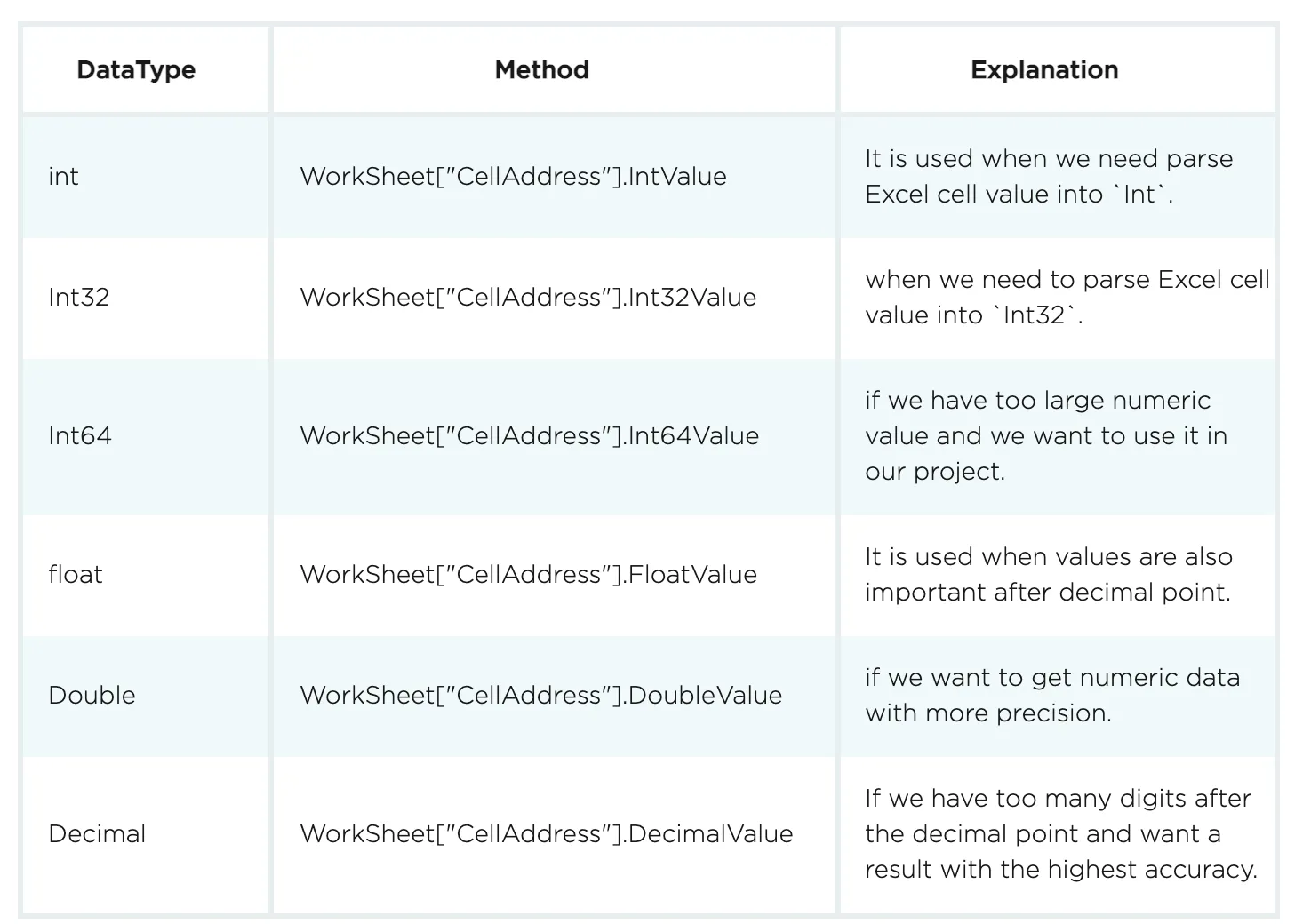
Task: Select the Double data type cell
Action: pos(92,696)
